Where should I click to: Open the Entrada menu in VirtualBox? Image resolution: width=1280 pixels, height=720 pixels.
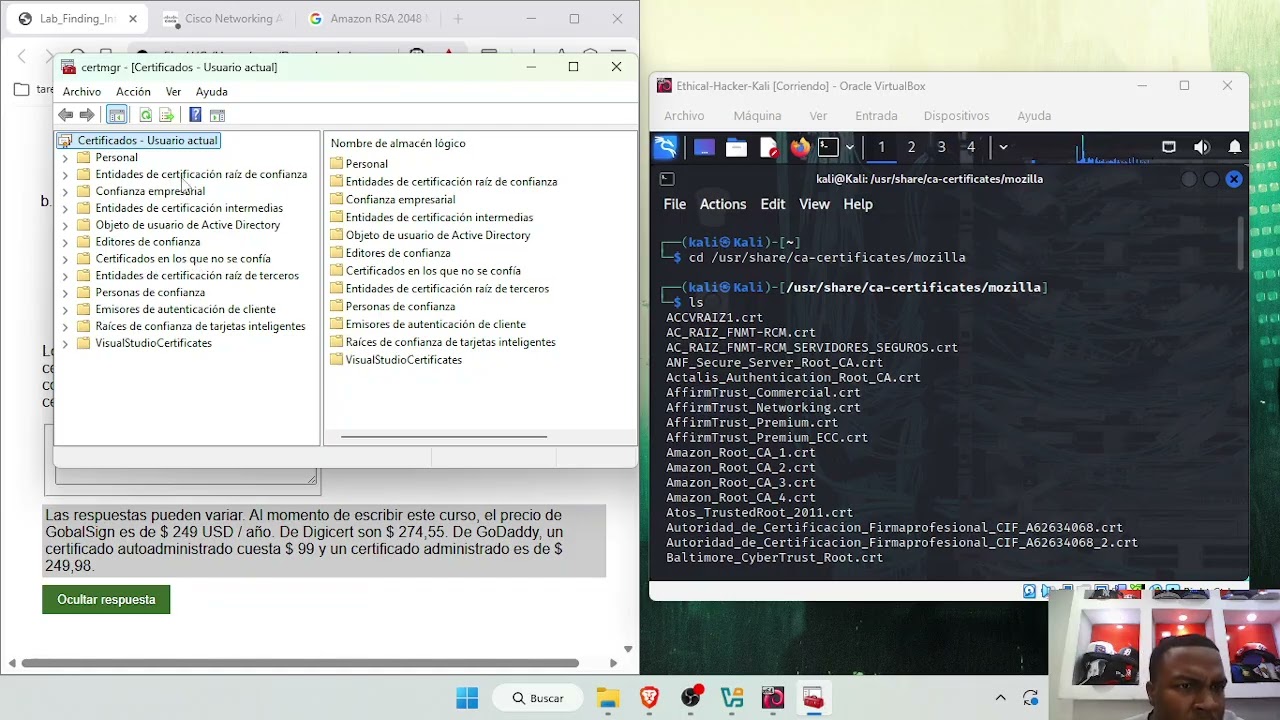[876, 116]
